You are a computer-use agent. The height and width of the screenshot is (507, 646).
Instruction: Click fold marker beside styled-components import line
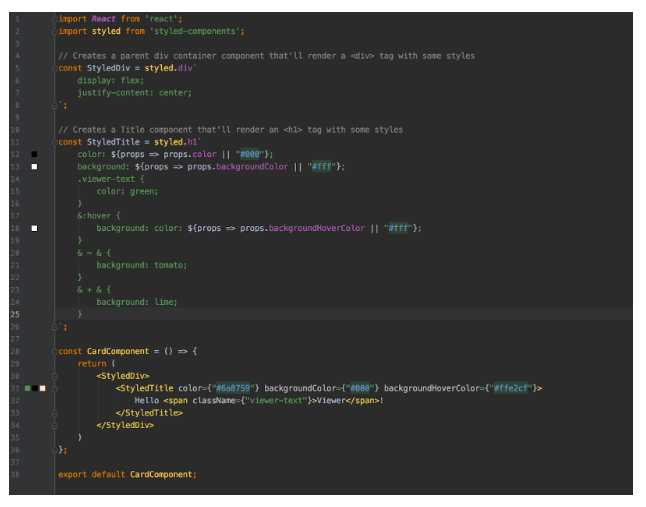[54, 31]
